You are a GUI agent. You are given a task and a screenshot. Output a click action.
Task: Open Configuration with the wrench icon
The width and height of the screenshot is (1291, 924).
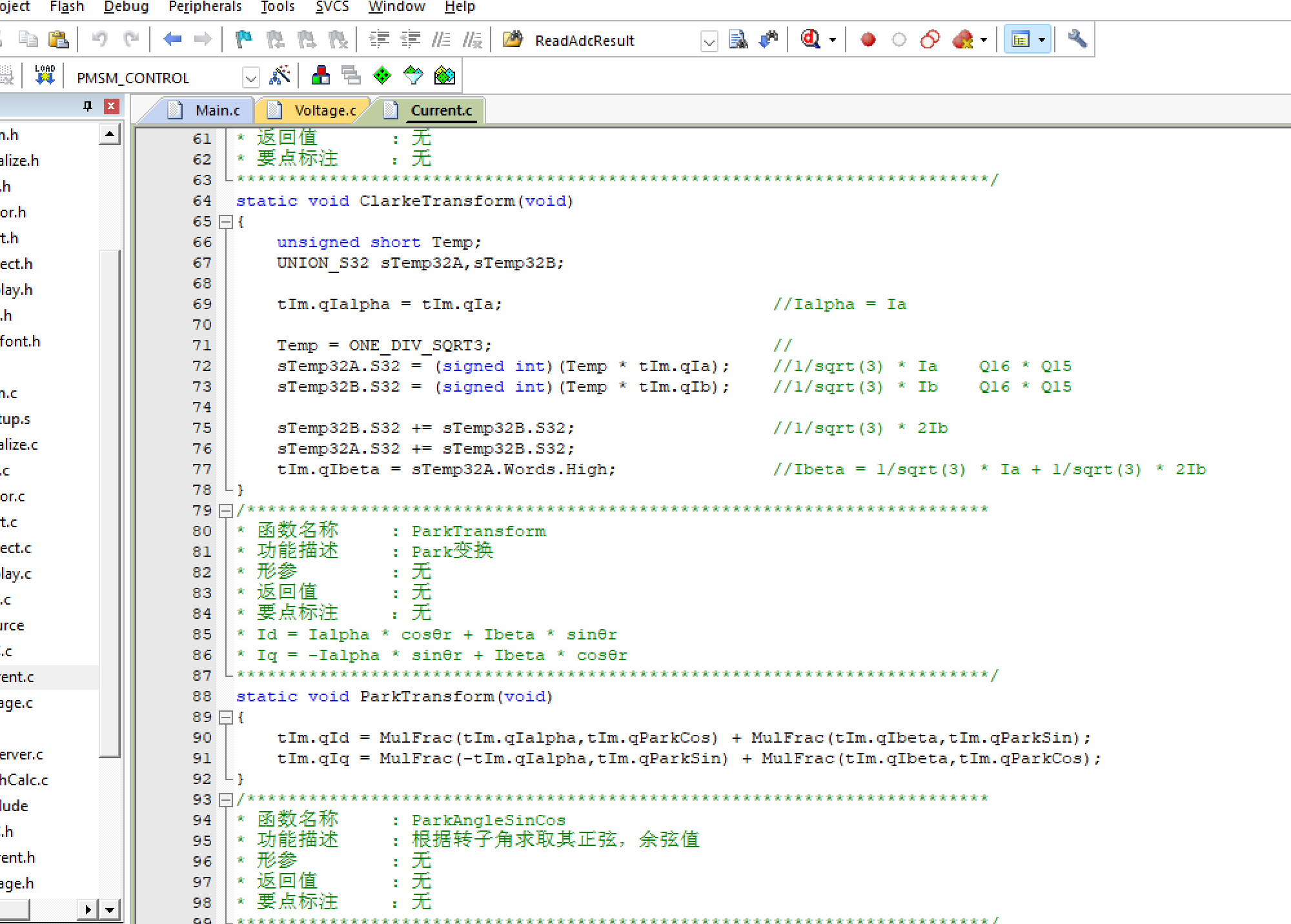click(x=1077, y=40)
